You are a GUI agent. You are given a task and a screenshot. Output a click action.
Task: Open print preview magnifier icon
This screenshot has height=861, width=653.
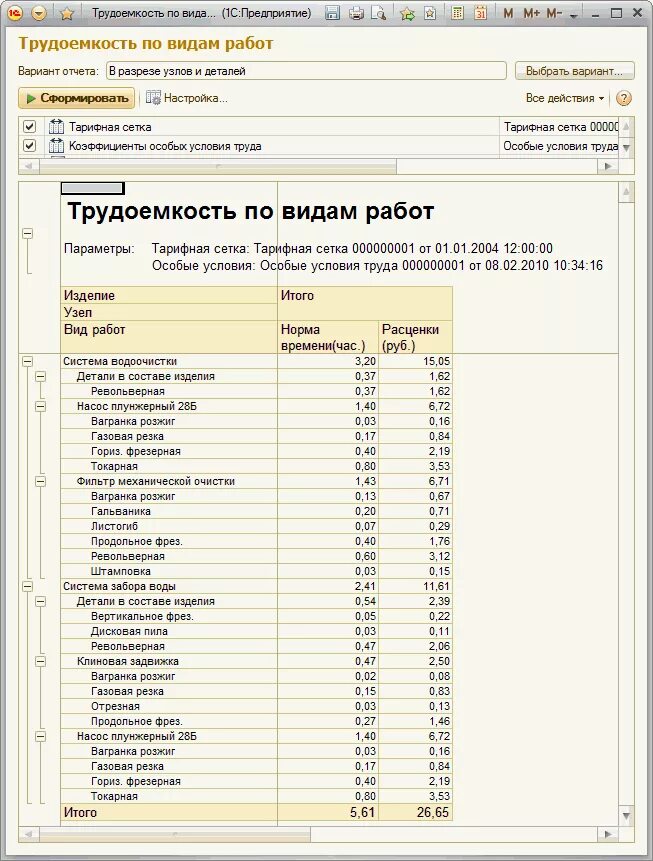(378, 13)
